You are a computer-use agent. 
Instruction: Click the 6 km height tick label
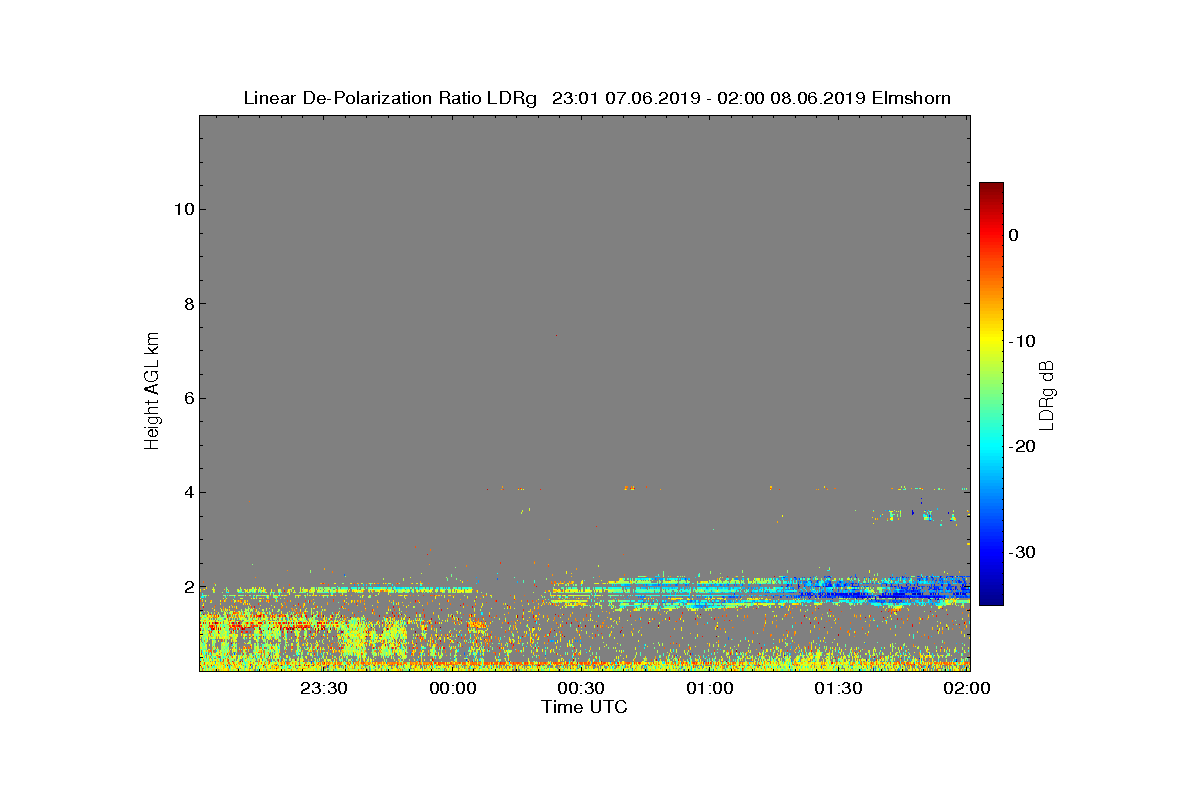pos(187,398)
